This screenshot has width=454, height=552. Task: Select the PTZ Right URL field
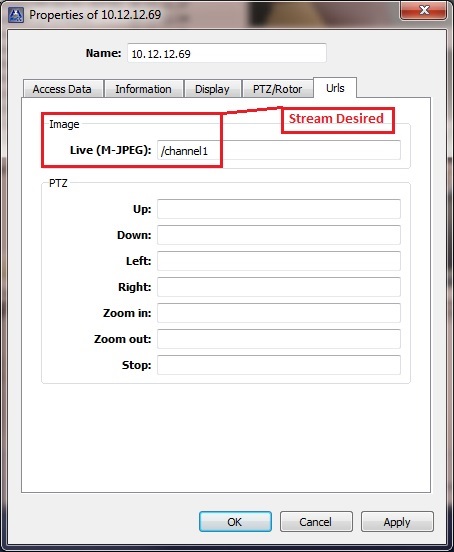tap(279, 287)
